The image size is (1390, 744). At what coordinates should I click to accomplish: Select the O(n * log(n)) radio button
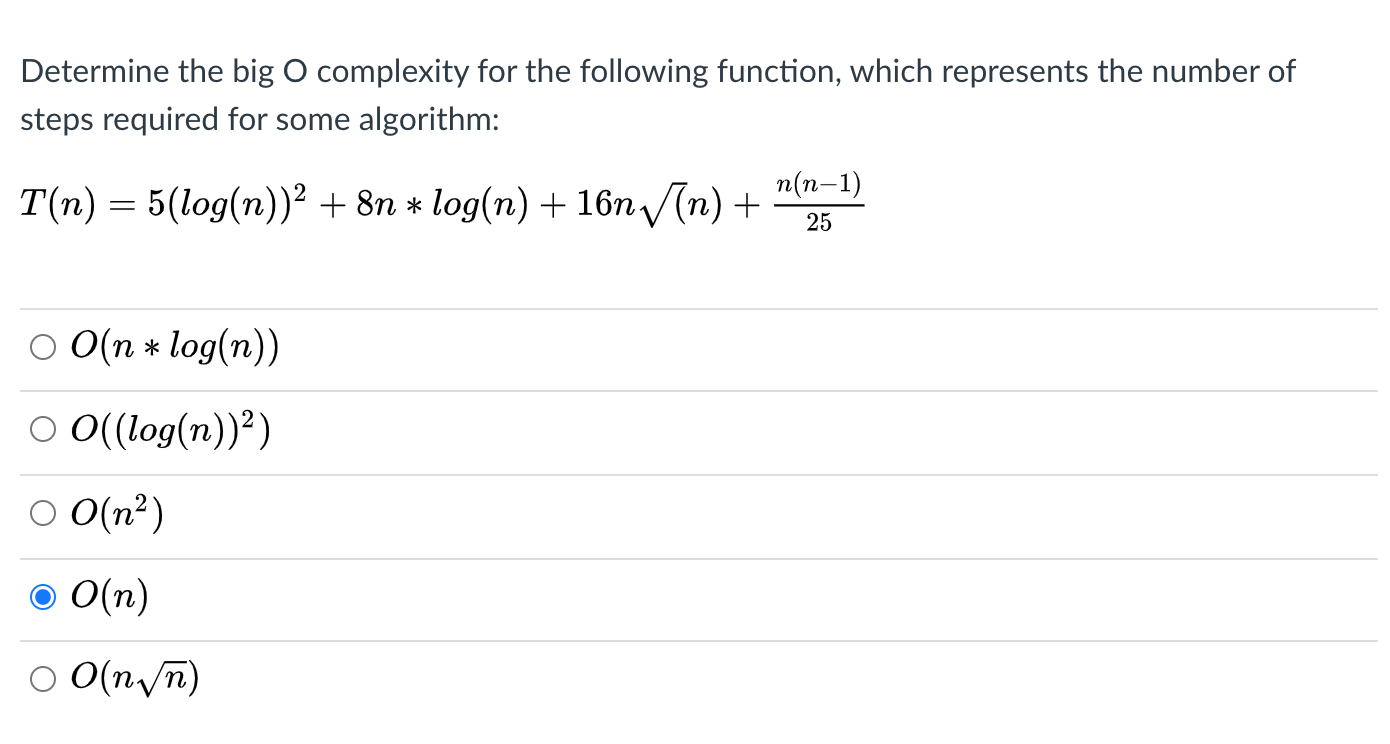tap(43, 346)
